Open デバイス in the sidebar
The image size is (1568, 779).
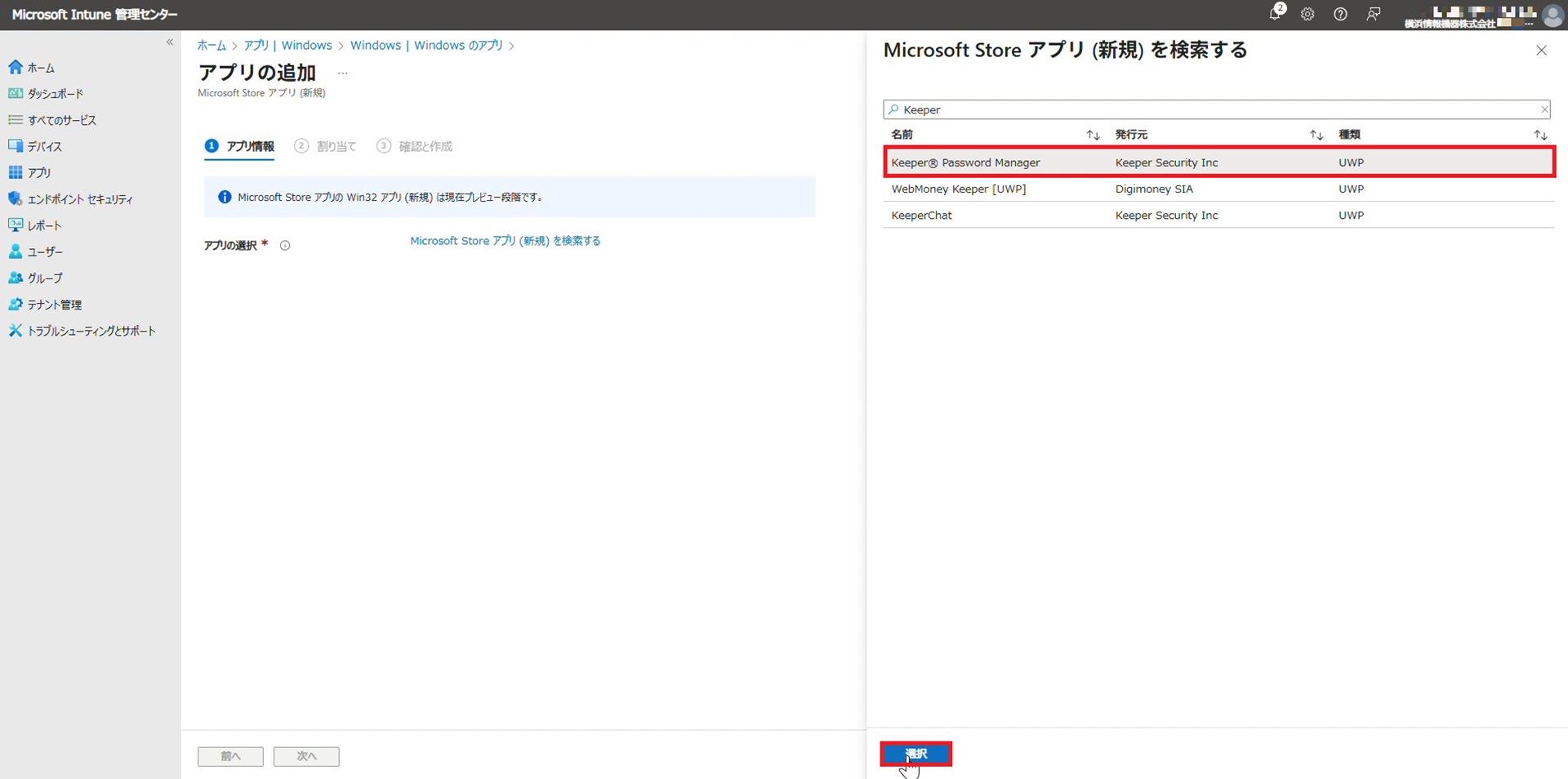click(44, 147)
